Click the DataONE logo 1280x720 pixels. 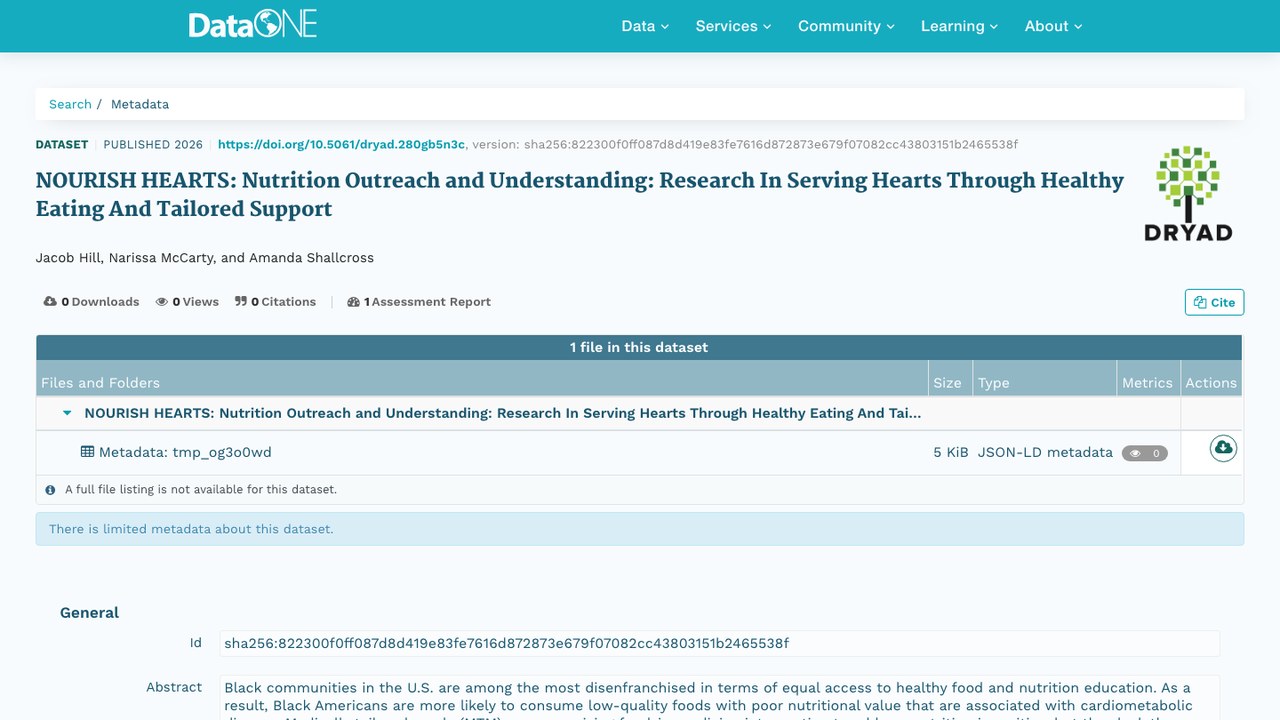[253, 25]
